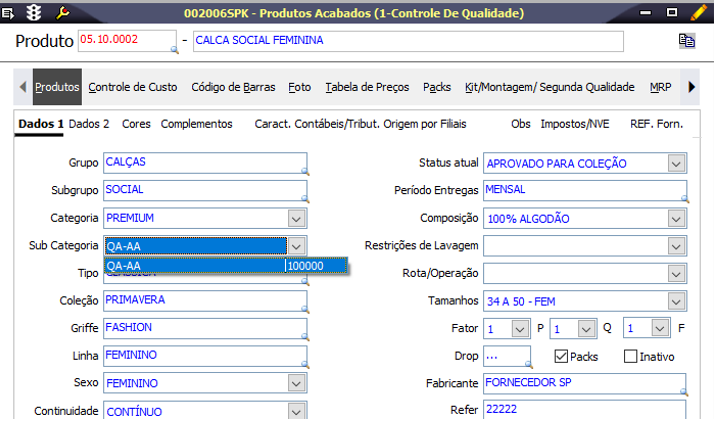
Task: Open the Cores sub-tab
Action: (x=136, y=124)
